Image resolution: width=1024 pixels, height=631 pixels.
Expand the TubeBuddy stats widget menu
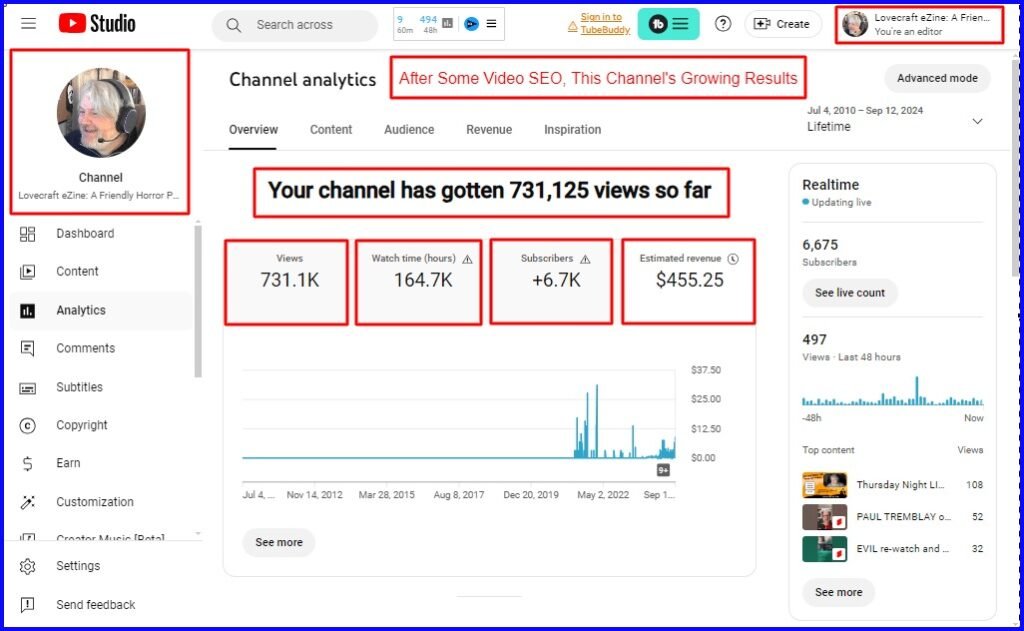pyautogui.click(x=491, y=24)
